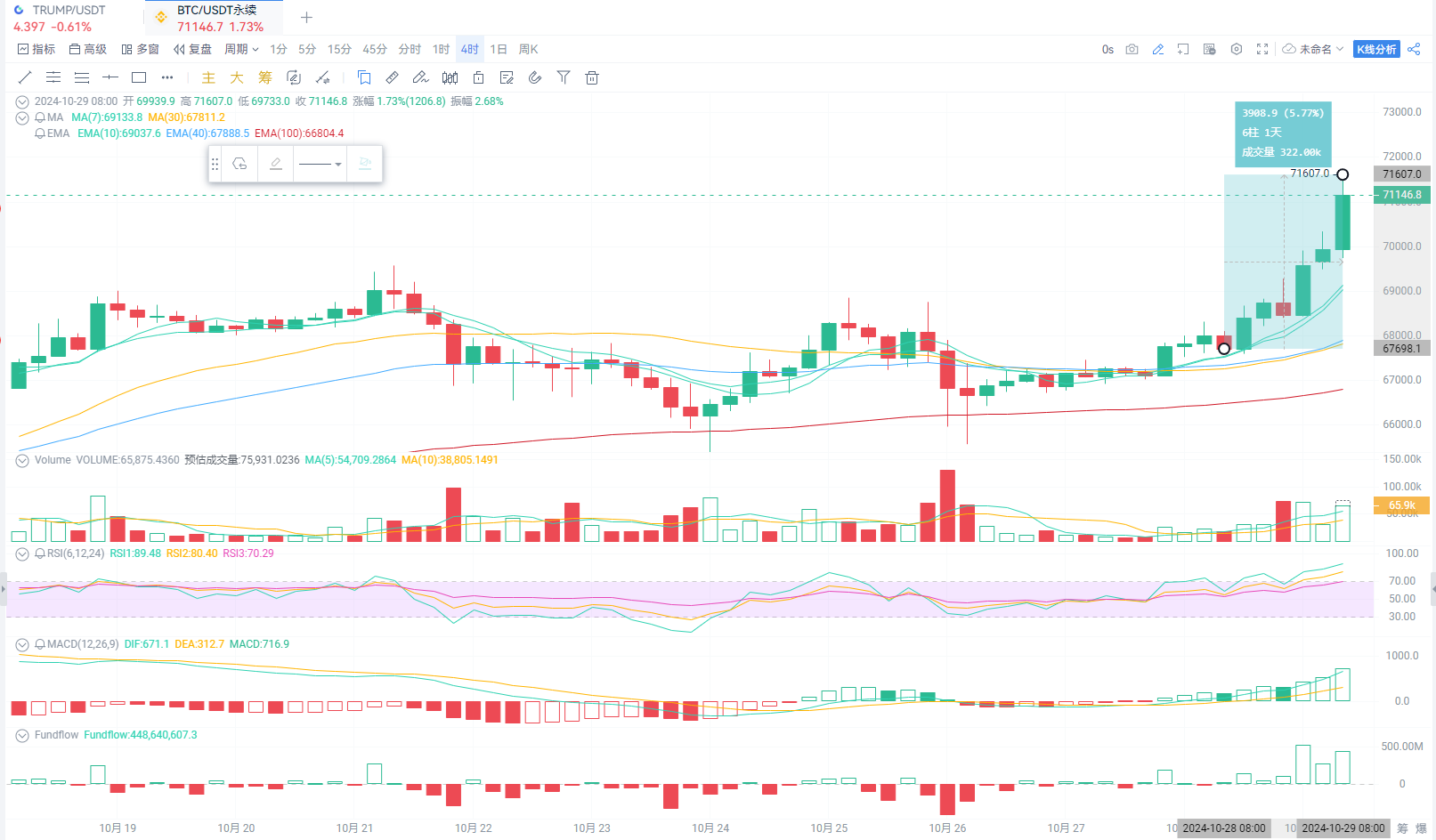The height and width of the screenshot is (840, 1436).
Task: Select the parallel channel drawing tool
Action: coord(53,77)
